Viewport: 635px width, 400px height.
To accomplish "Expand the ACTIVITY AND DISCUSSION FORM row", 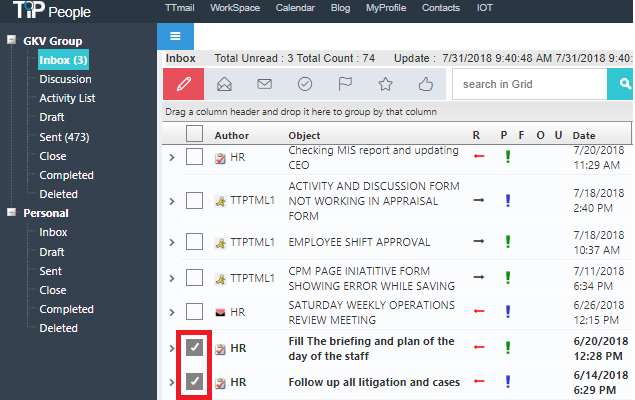I will (x=172, y=201).
